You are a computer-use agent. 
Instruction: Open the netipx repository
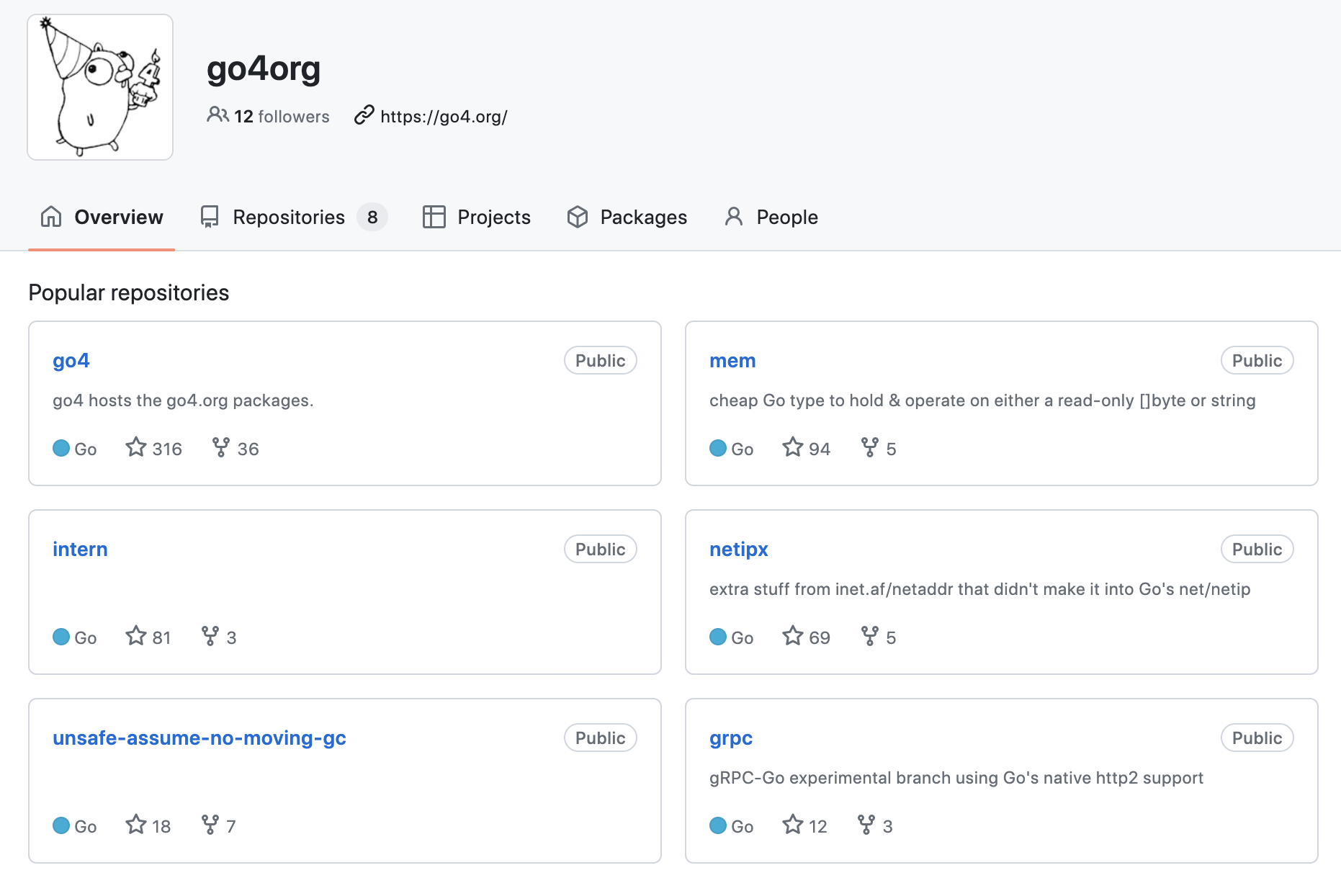pyautogui.click(x=739, y=550)
